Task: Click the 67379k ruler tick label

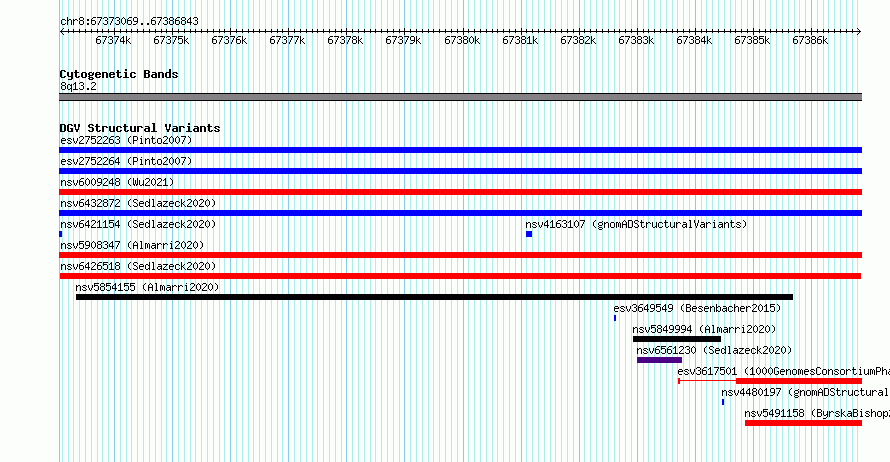Action: (403, 40)
